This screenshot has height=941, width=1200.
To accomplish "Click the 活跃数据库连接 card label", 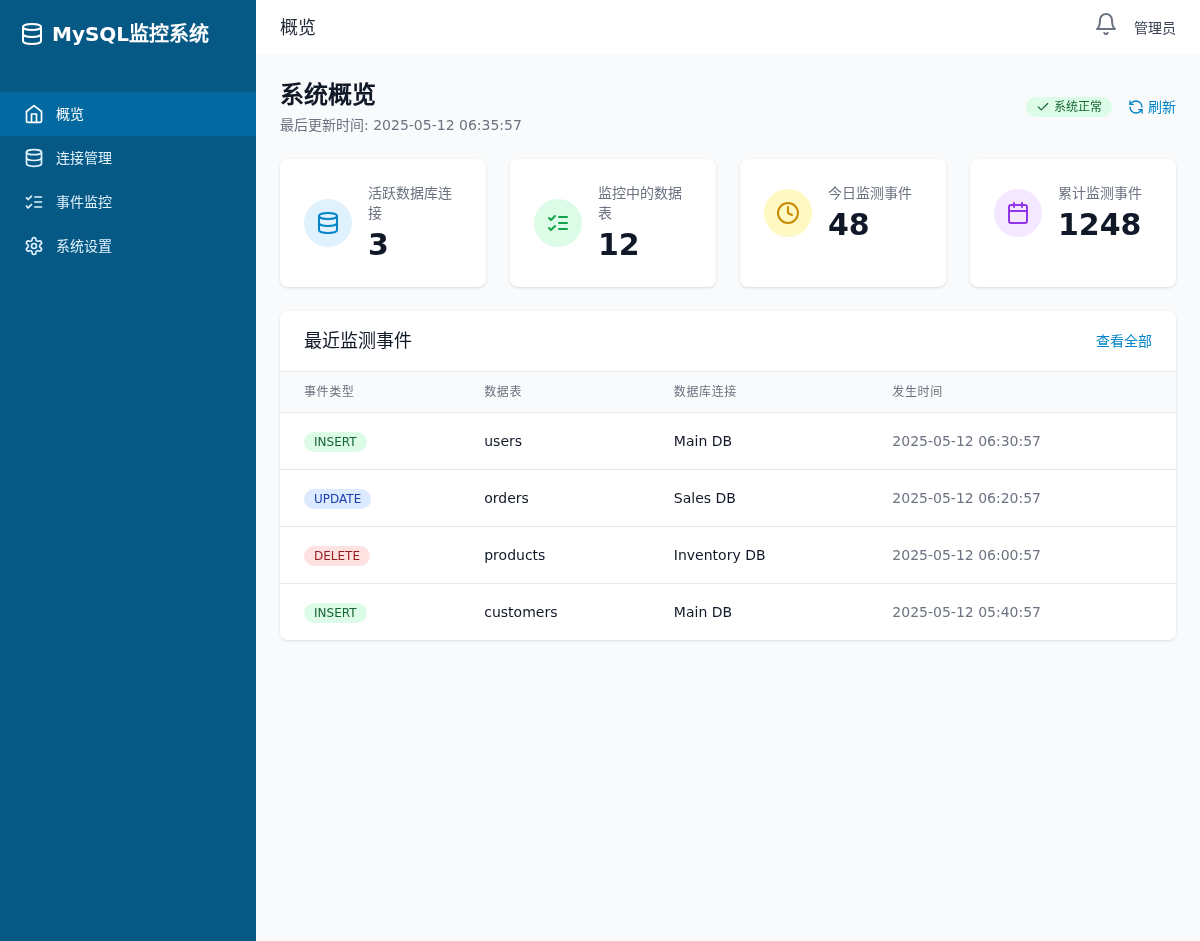I will [x=410, y=203].
